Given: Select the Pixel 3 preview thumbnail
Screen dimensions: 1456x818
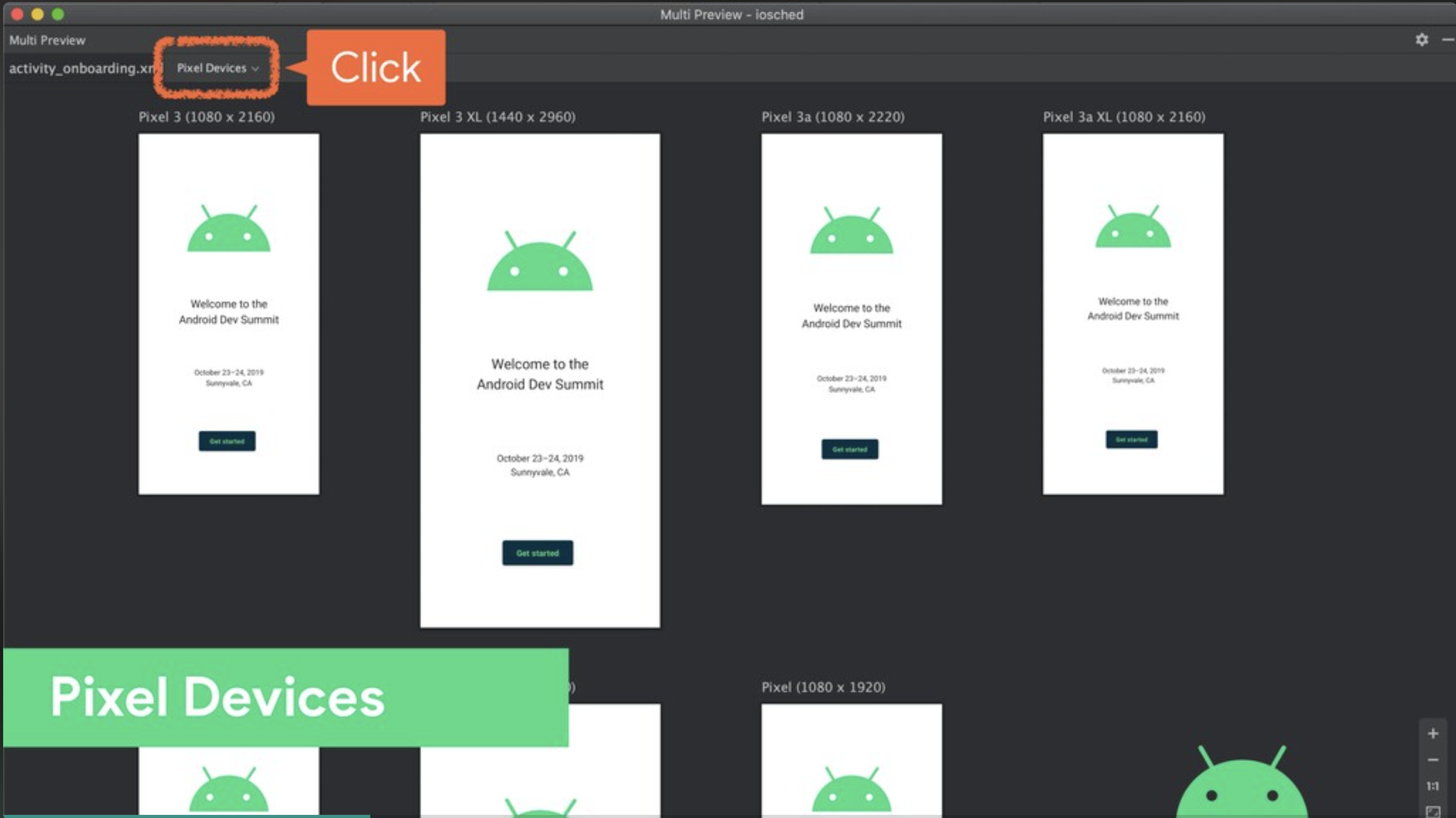Looking at the screenshot, I should pyautogui.click(x=228, y=314).
